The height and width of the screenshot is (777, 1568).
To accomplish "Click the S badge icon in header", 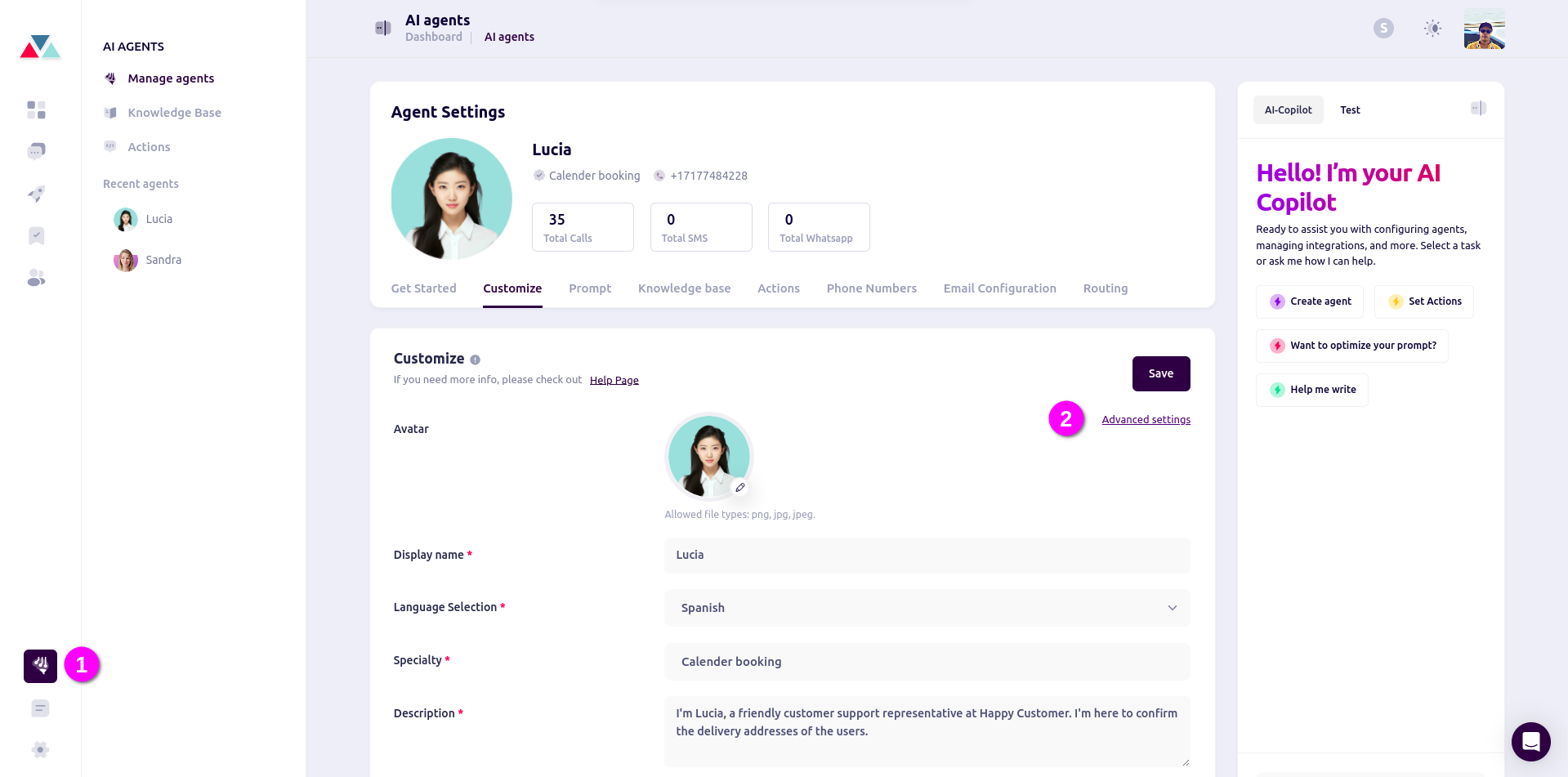I will pos(1383,29).
